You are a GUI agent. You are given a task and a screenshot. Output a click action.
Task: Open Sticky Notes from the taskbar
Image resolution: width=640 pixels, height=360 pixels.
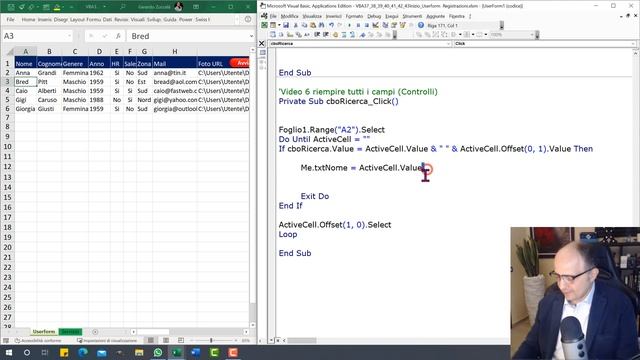pyautogui.click(x=64, y=352)
